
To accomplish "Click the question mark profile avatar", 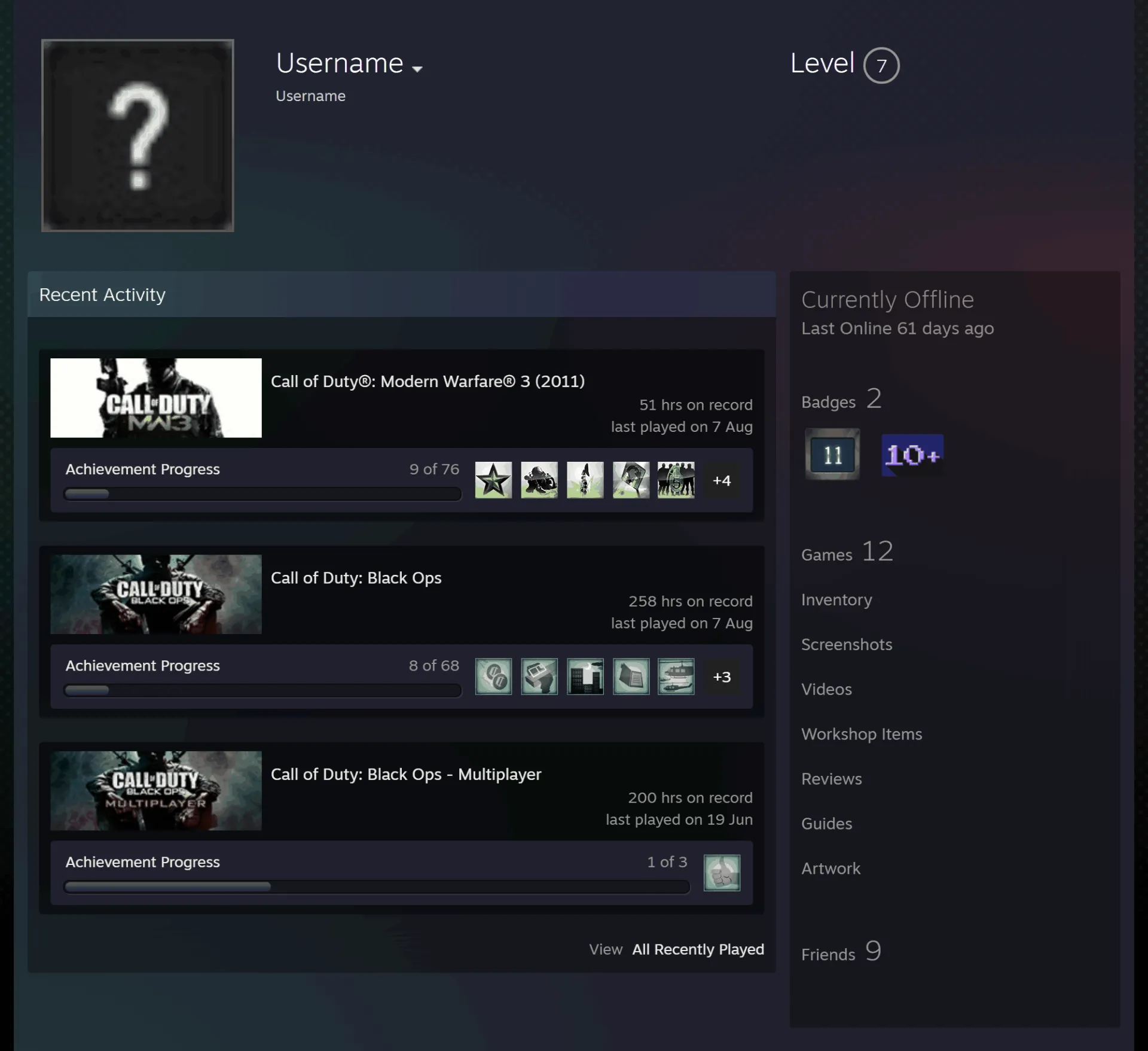I will (x=138, y=135).
